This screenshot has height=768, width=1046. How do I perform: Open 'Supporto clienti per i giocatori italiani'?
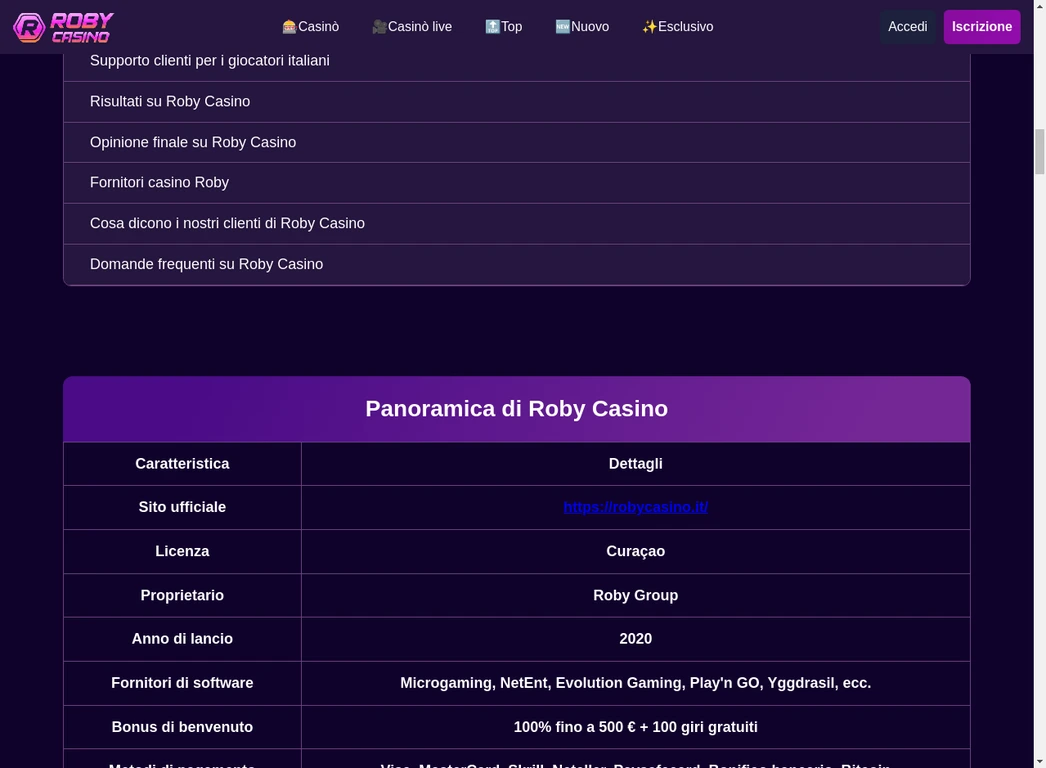pyautogui.click(x=210, y=60)
